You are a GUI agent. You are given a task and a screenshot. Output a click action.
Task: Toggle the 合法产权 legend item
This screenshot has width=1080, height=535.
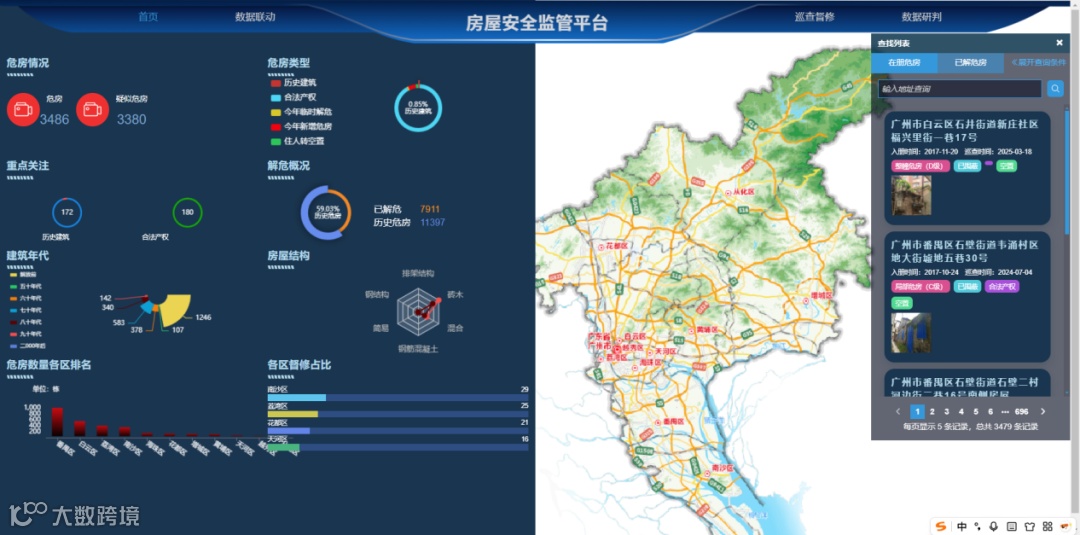click(293, 97)
